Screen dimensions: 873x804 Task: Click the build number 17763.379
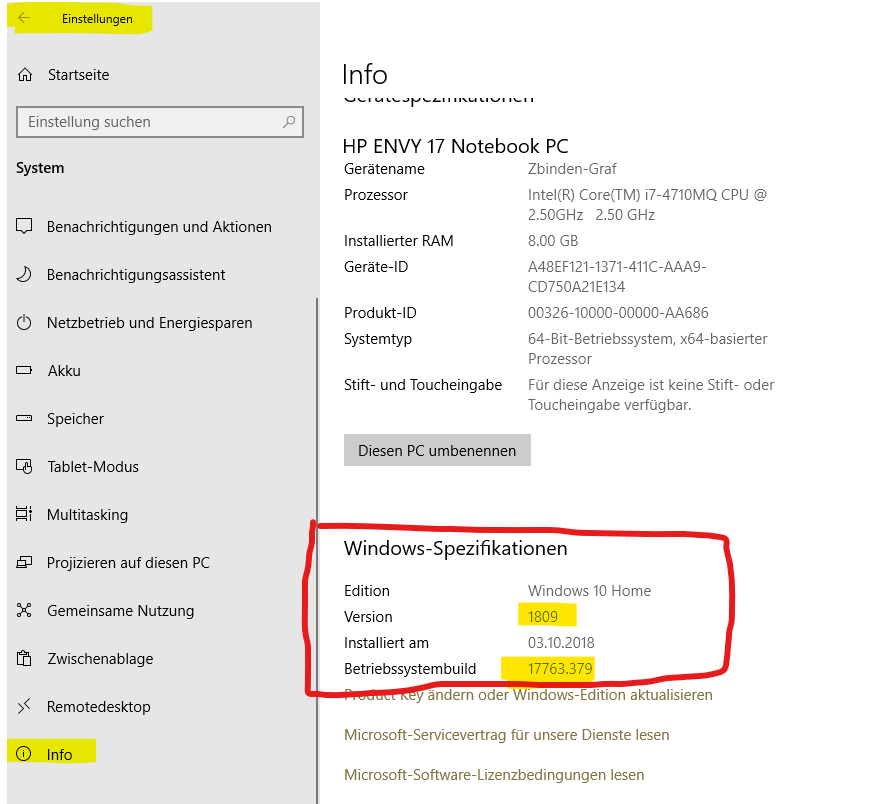click(x=560, y=669)
